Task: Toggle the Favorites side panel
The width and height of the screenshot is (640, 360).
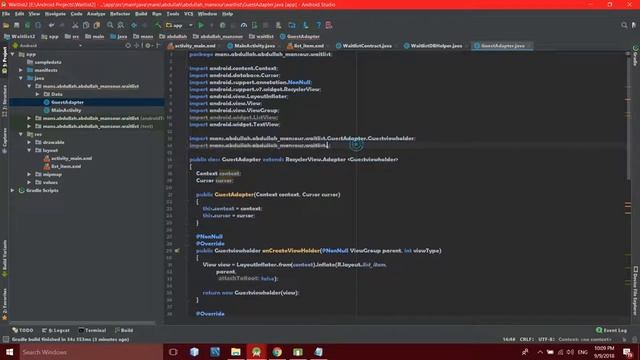Action: point(4,304)
